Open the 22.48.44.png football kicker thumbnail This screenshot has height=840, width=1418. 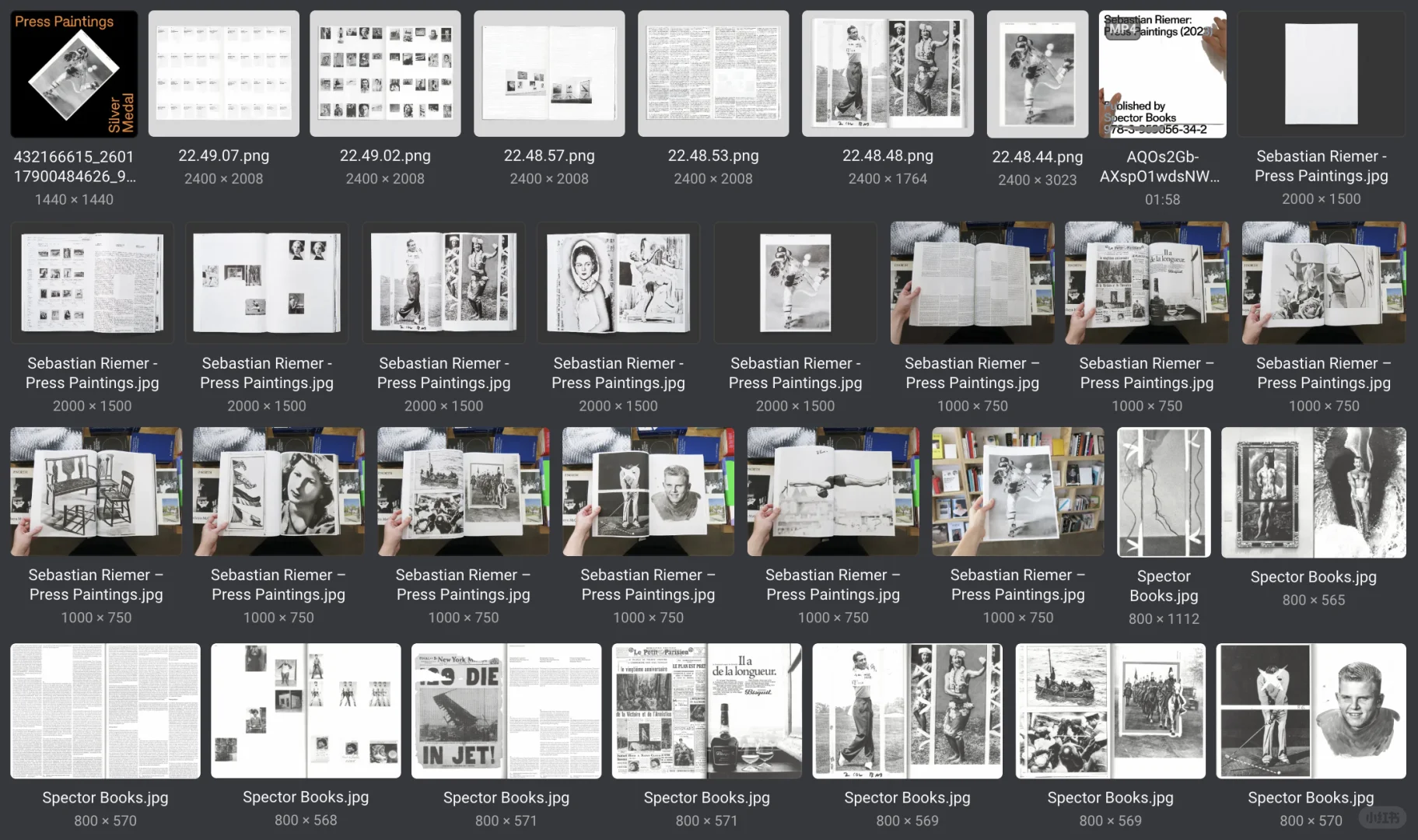(x=1038, y=74)
